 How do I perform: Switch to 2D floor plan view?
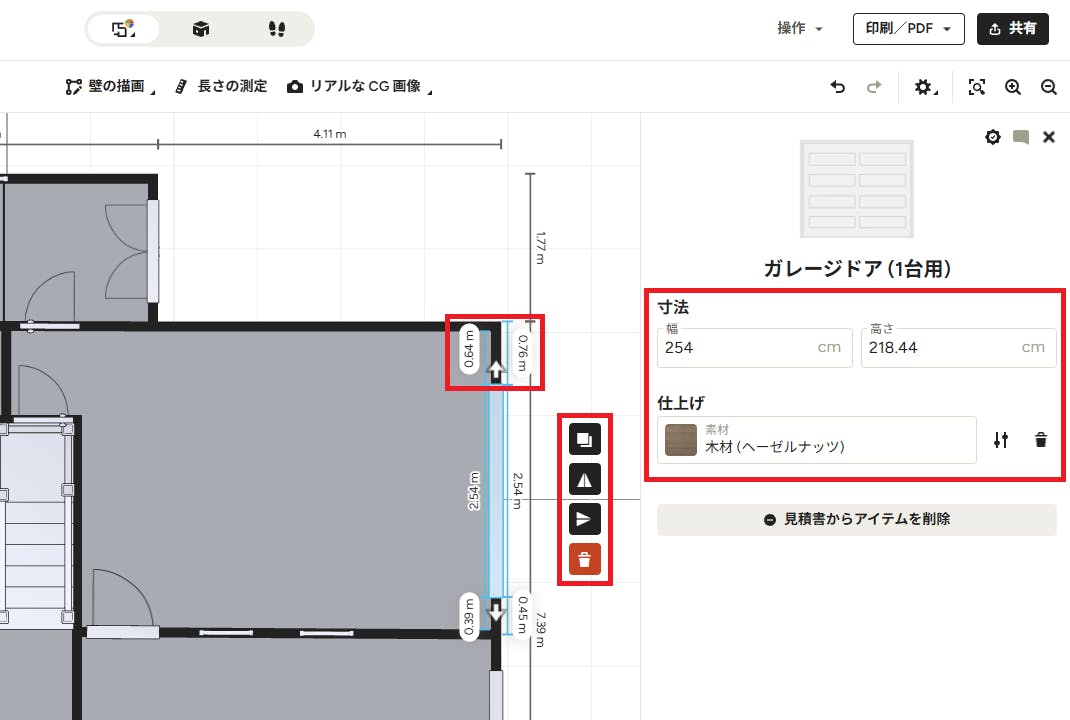click(124, 29)
